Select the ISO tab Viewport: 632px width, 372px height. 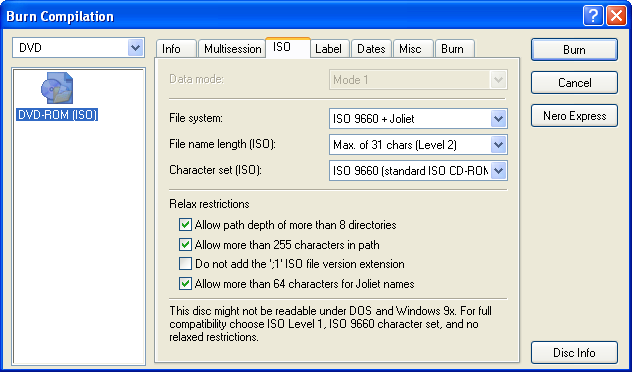click(x=287, y=48)
